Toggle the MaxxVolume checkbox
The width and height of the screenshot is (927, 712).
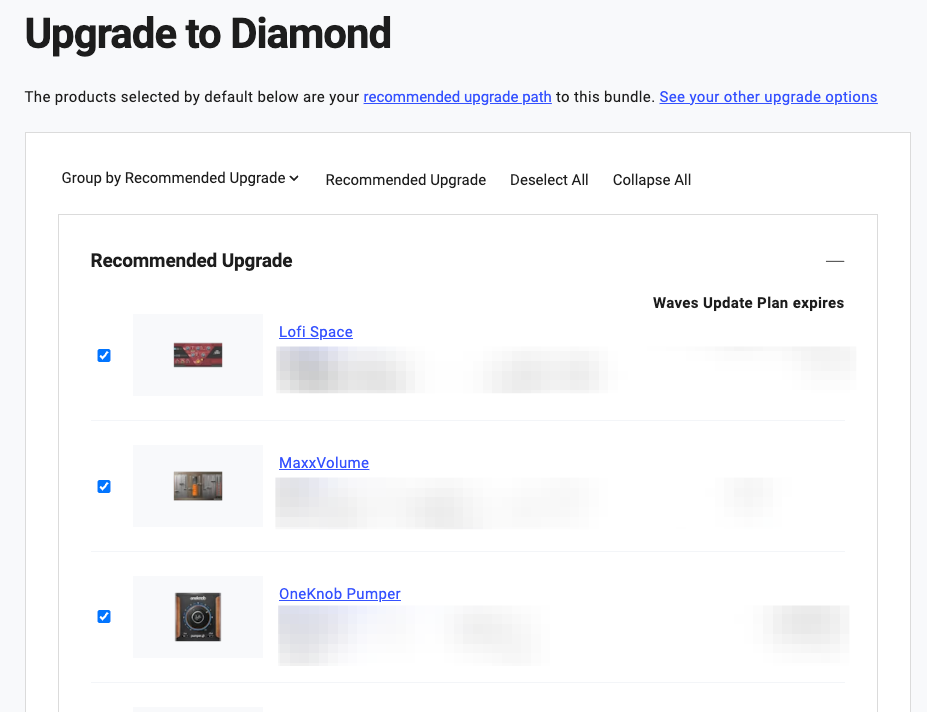point(103,487)
